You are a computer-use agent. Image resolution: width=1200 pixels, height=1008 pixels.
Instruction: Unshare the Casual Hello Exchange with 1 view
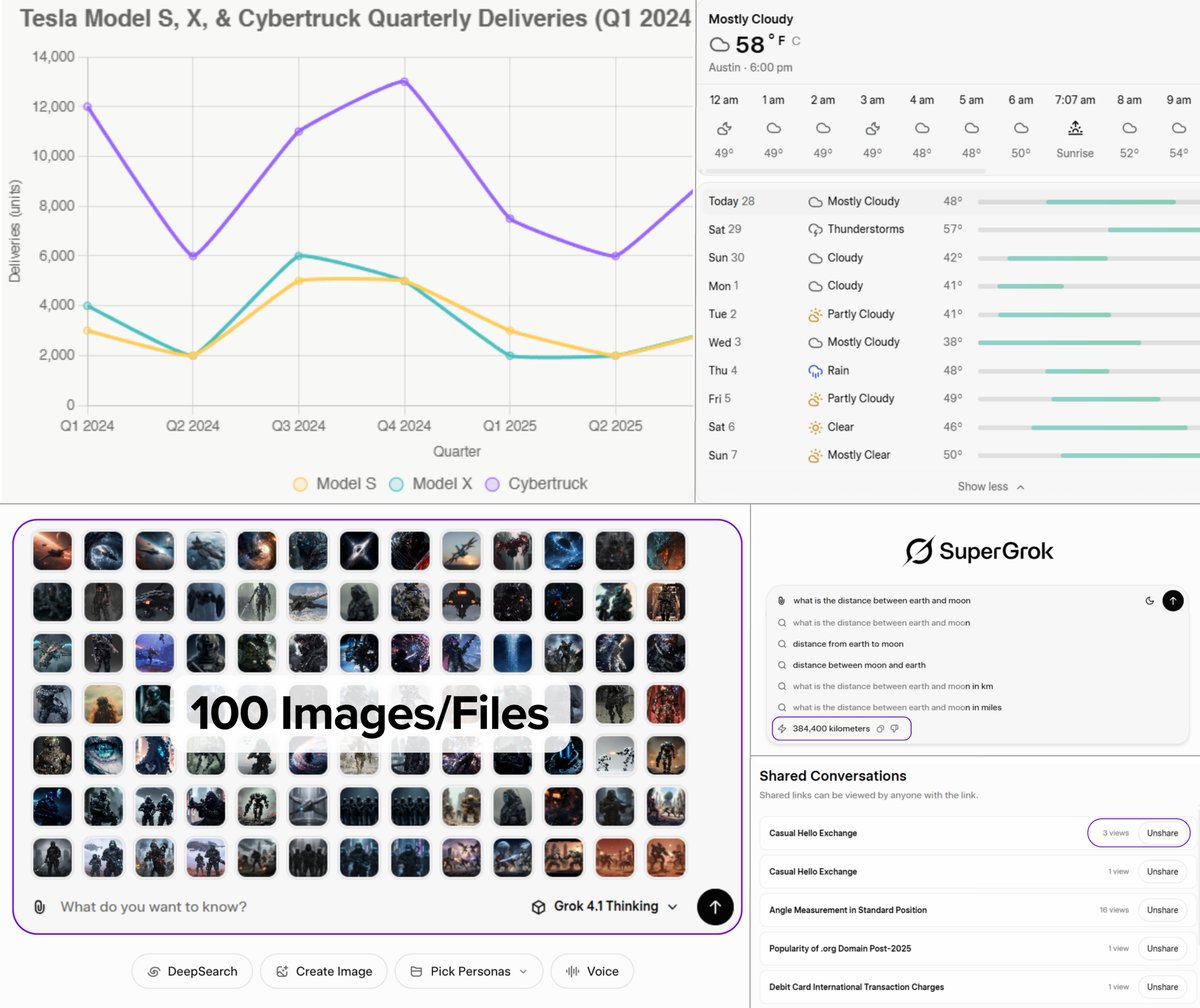pyautogui.click(x=1162, y=872)
